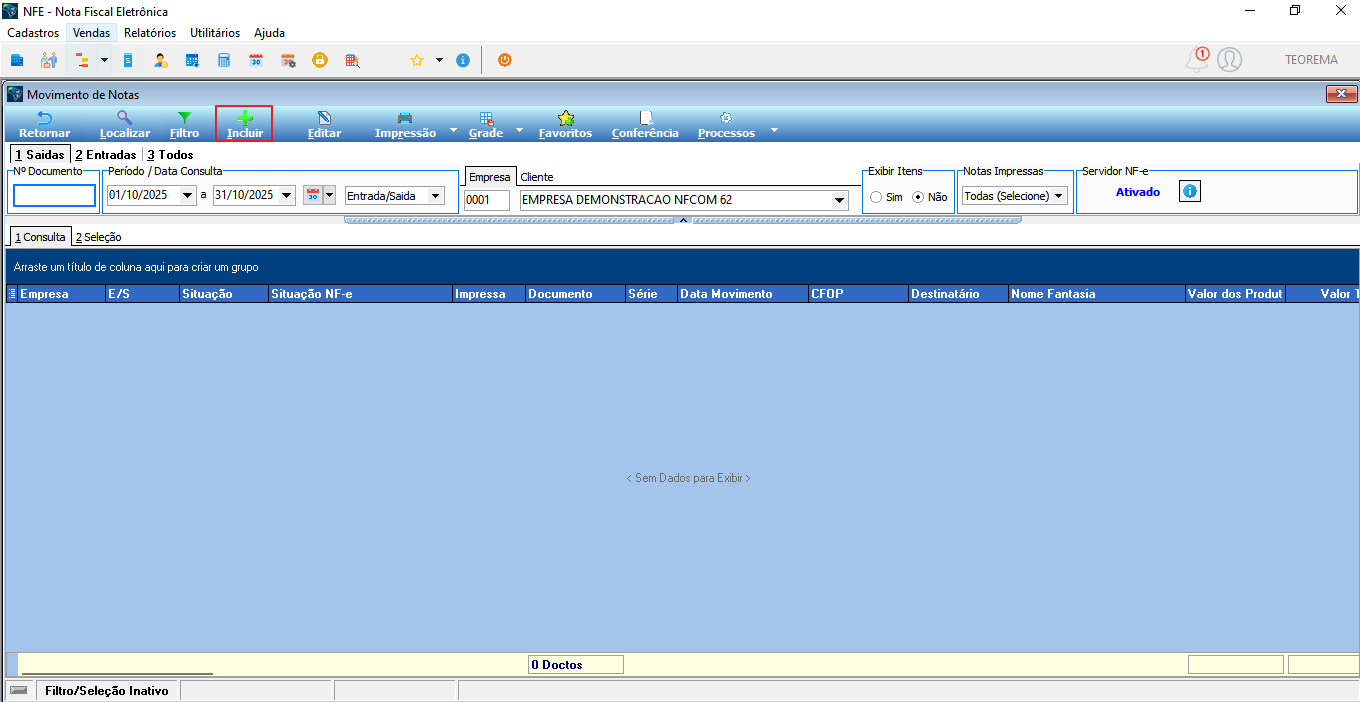Screen dimensions: 1360x702
Task: Click the Conferência button
Action: click(645, 125)
